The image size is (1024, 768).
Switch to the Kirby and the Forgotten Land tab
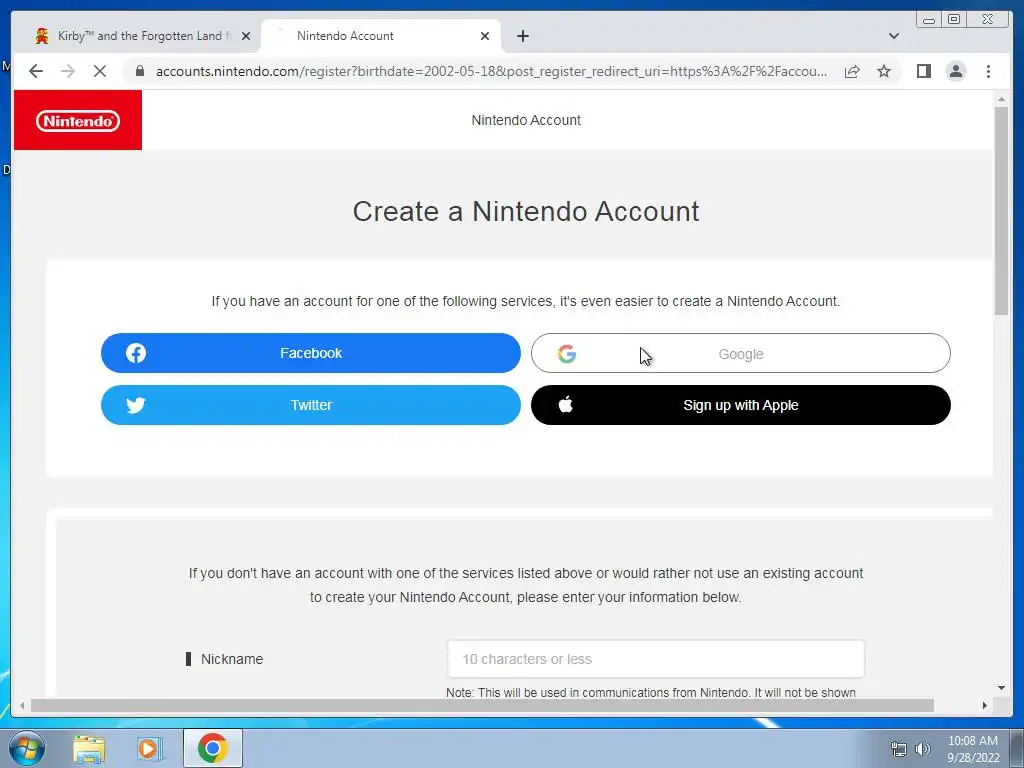[140, 36]
